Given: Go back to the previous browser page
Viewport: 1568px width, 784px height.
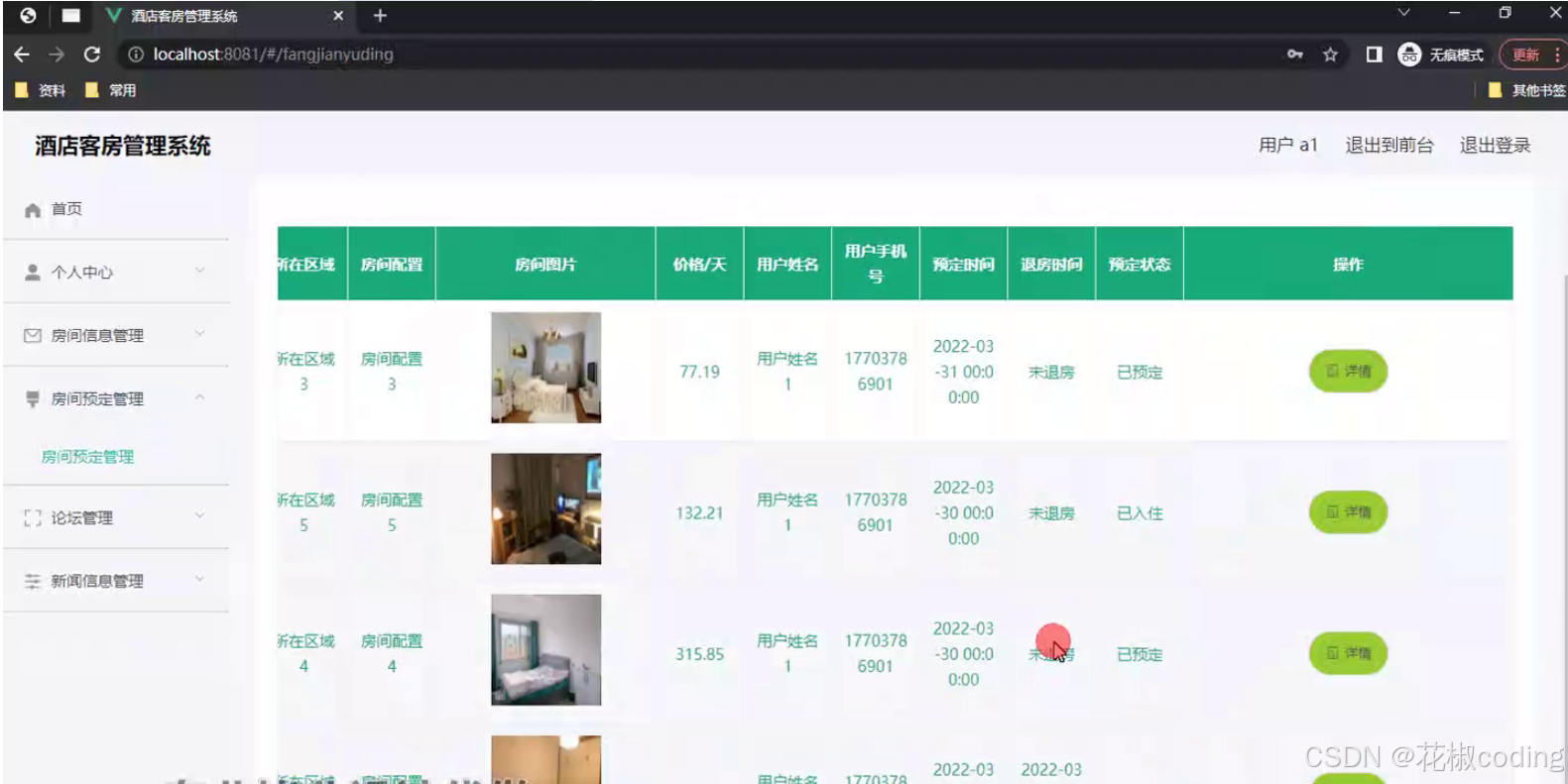Looking at the screenshot, I should (x=22, y=55).
